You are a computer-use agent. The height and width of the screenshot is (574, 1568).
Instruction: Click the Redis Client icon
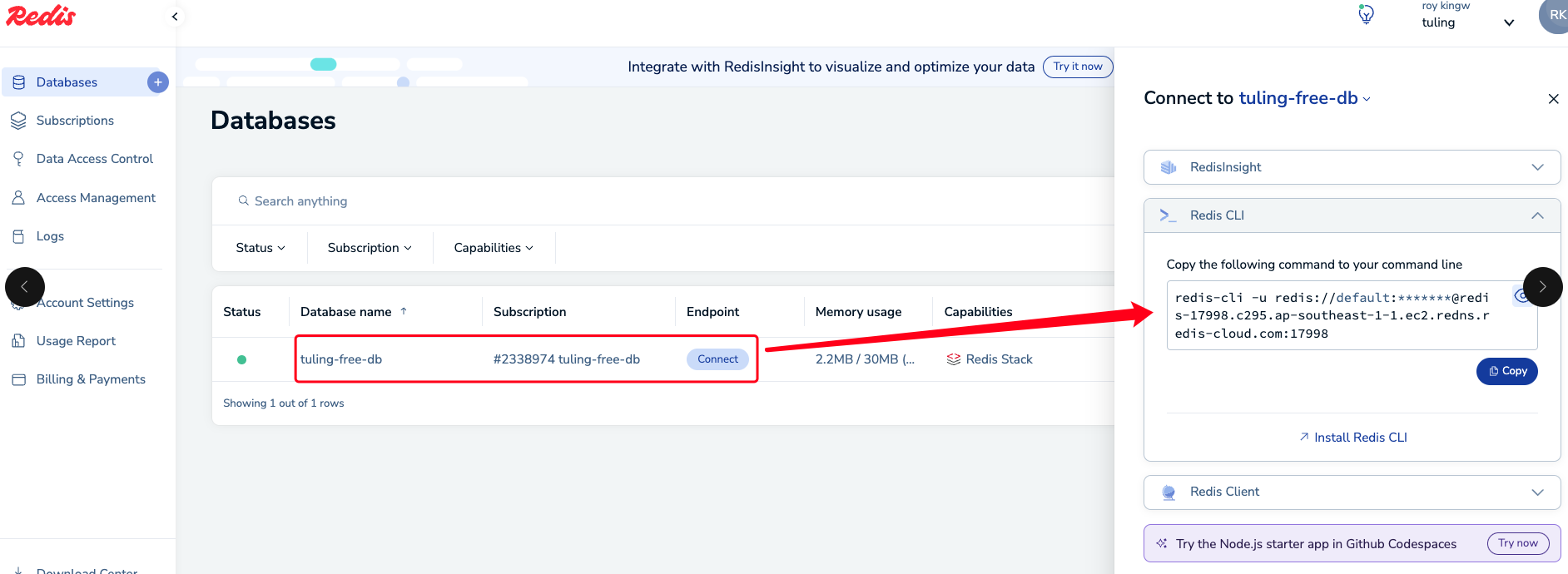(x=1169, y=492)
